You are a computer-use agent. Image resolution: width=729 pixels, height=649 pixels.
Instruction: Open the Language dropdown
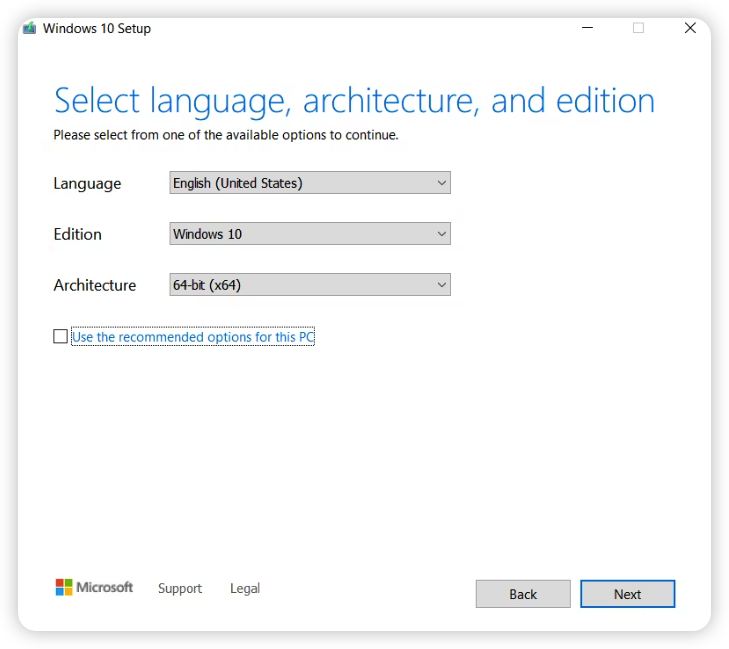(310, 183)
